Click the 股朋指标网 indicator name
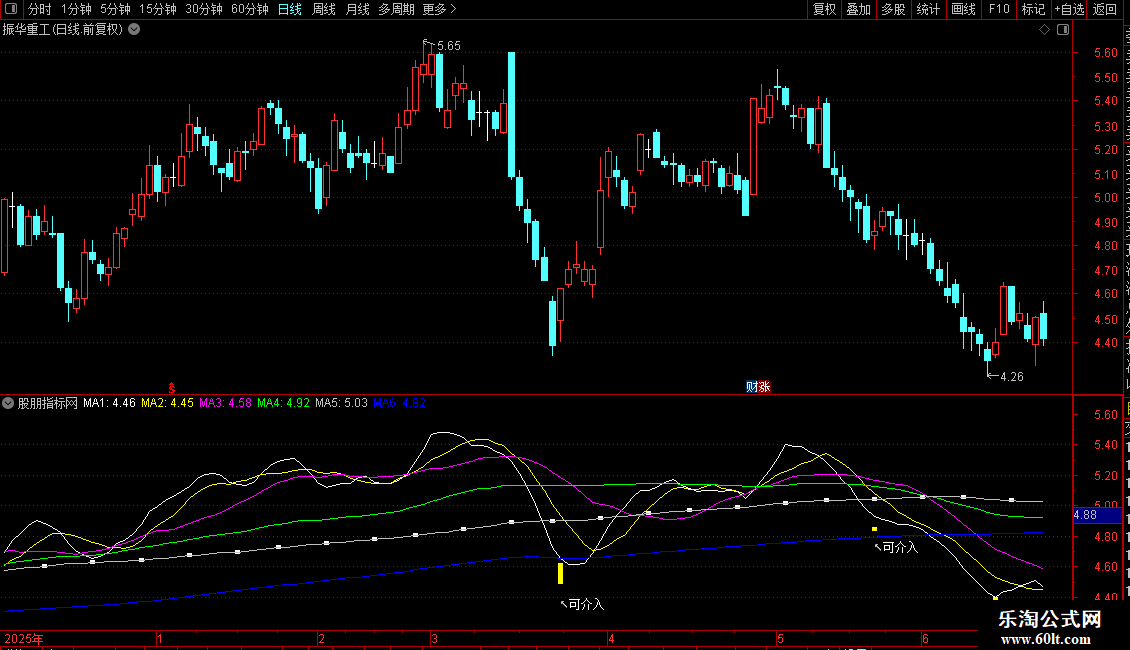Viewport: 1130px width, 650px height. pos(48,403)
